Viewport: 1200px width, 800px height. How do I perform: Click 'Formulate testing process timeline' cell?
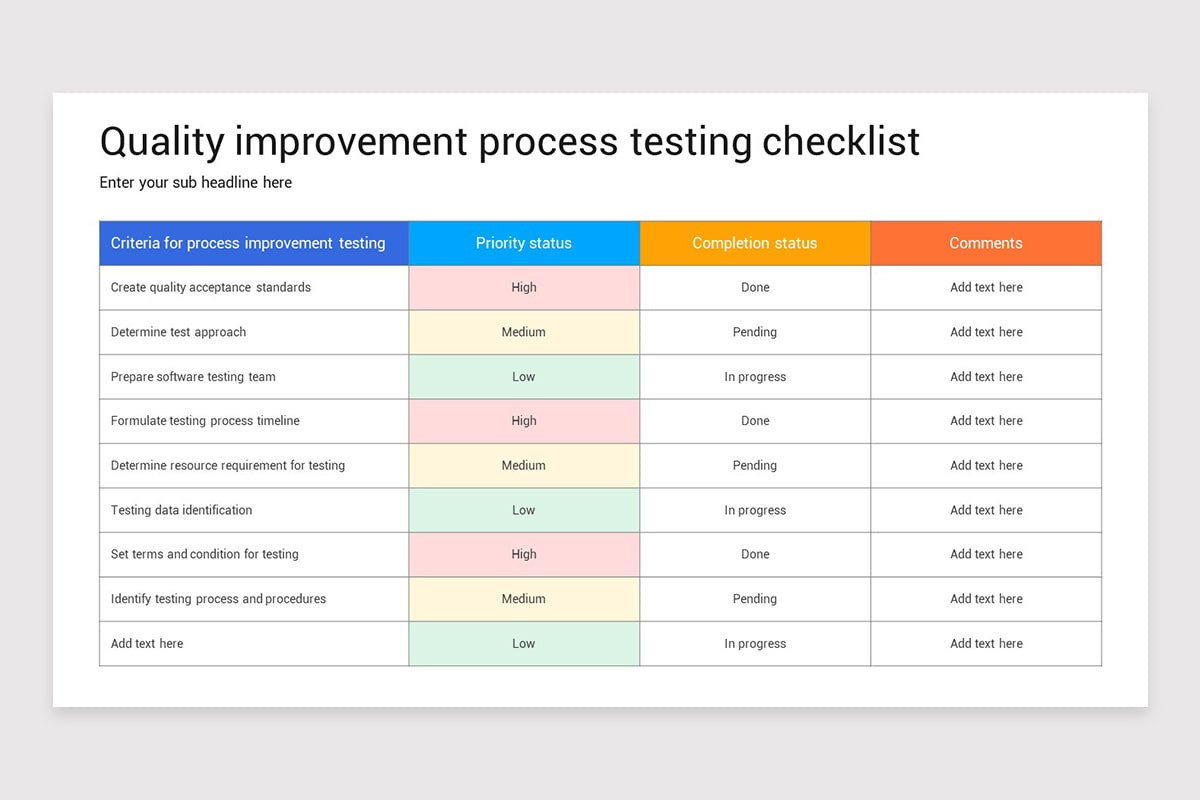tap(254, 421)
